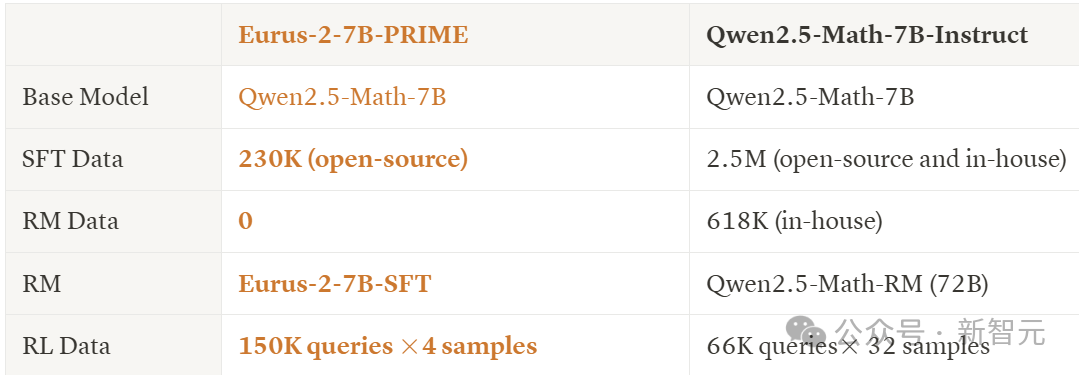Click the 66K queries× 32 samples cell

point(848,345)
